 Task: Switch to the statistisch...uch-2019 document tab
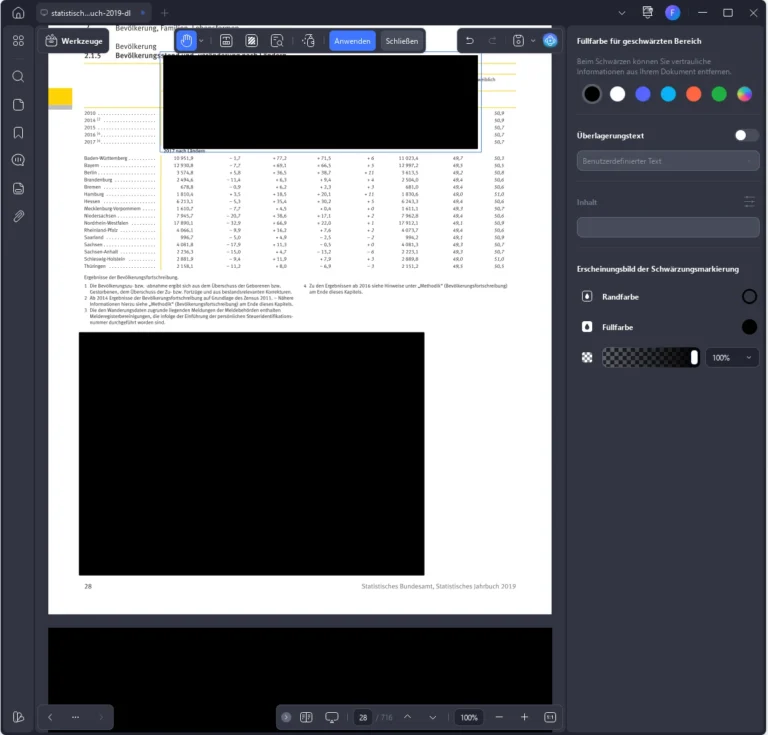pos(85,13)
